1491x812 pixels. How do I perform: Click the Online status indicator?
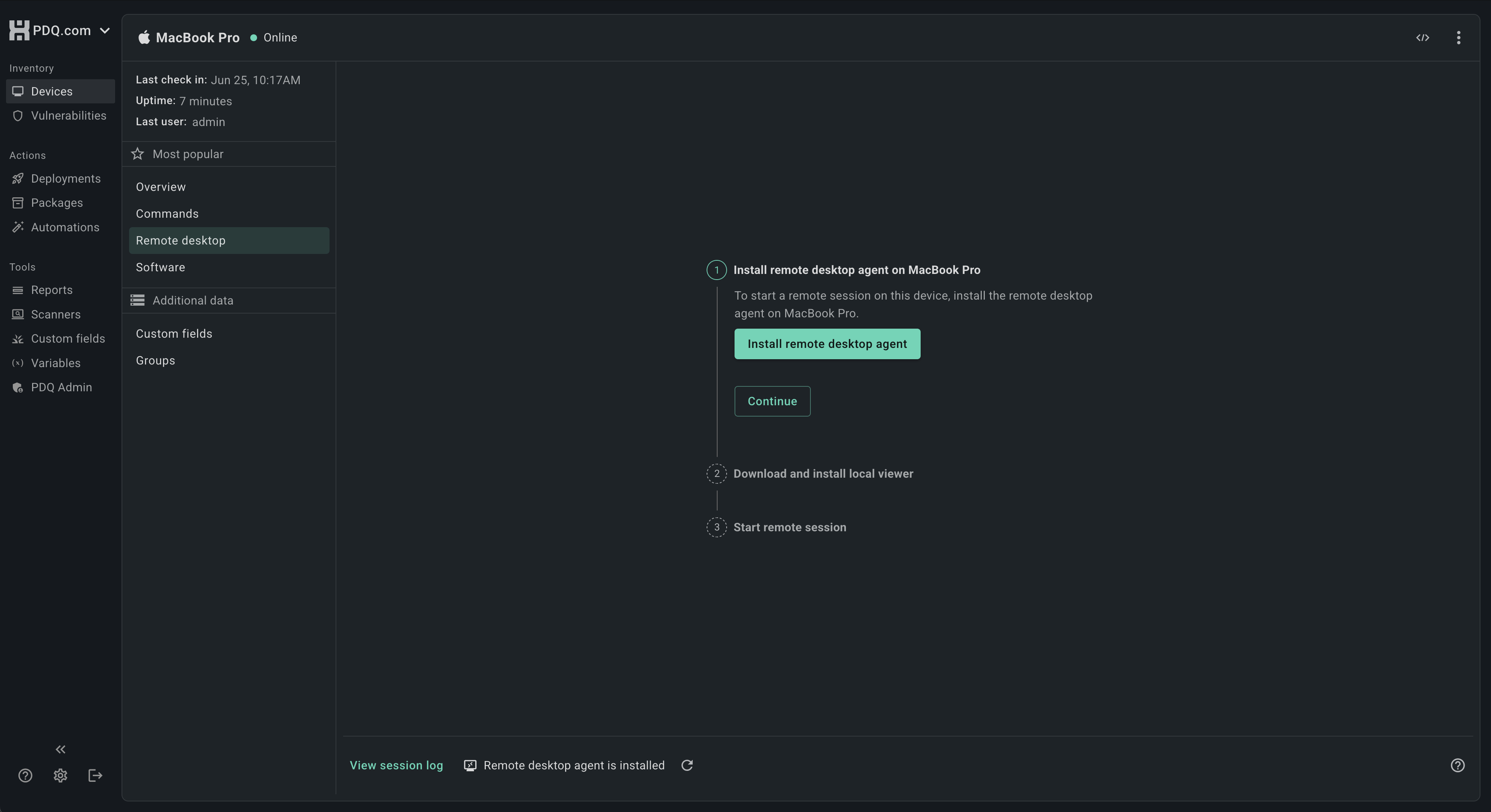(x=274, y=38)
